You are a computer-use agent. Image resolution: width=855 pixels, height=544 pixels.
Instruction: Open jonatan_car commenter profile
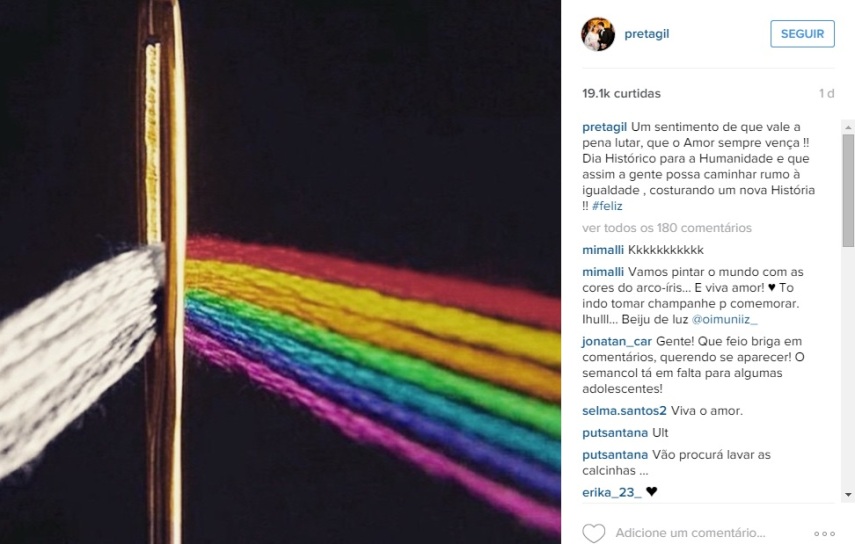click(617, 342)
